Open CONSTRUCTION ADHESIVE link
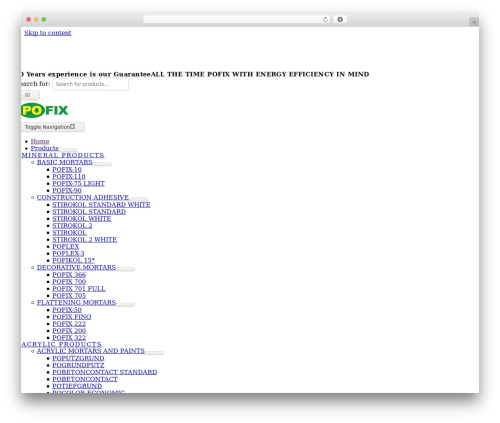Screen dimensions: 500x423 [83, 197]
